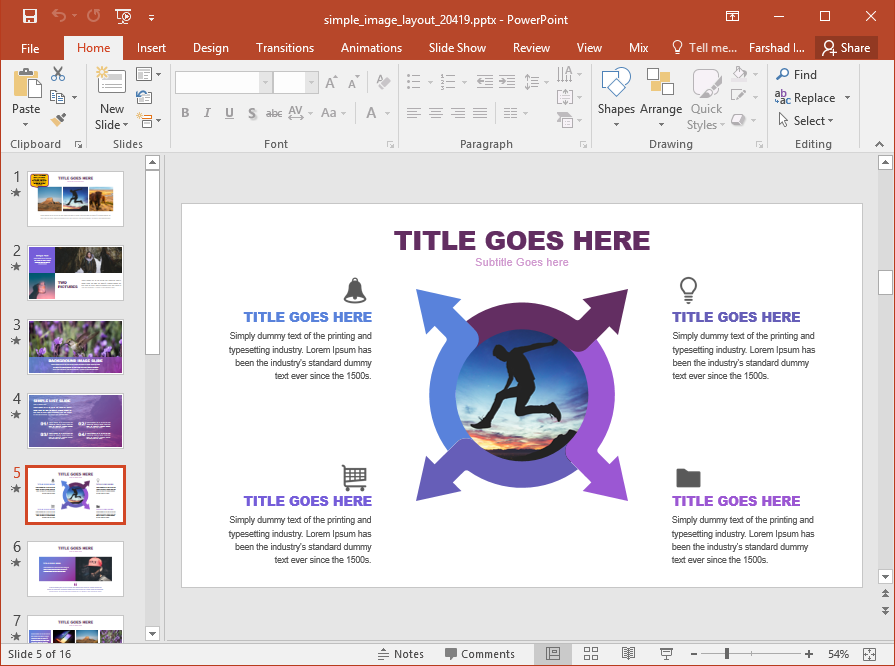The image size is (895, 666).
Task: Click the zoom slider handle
Action: click(727, 654)
